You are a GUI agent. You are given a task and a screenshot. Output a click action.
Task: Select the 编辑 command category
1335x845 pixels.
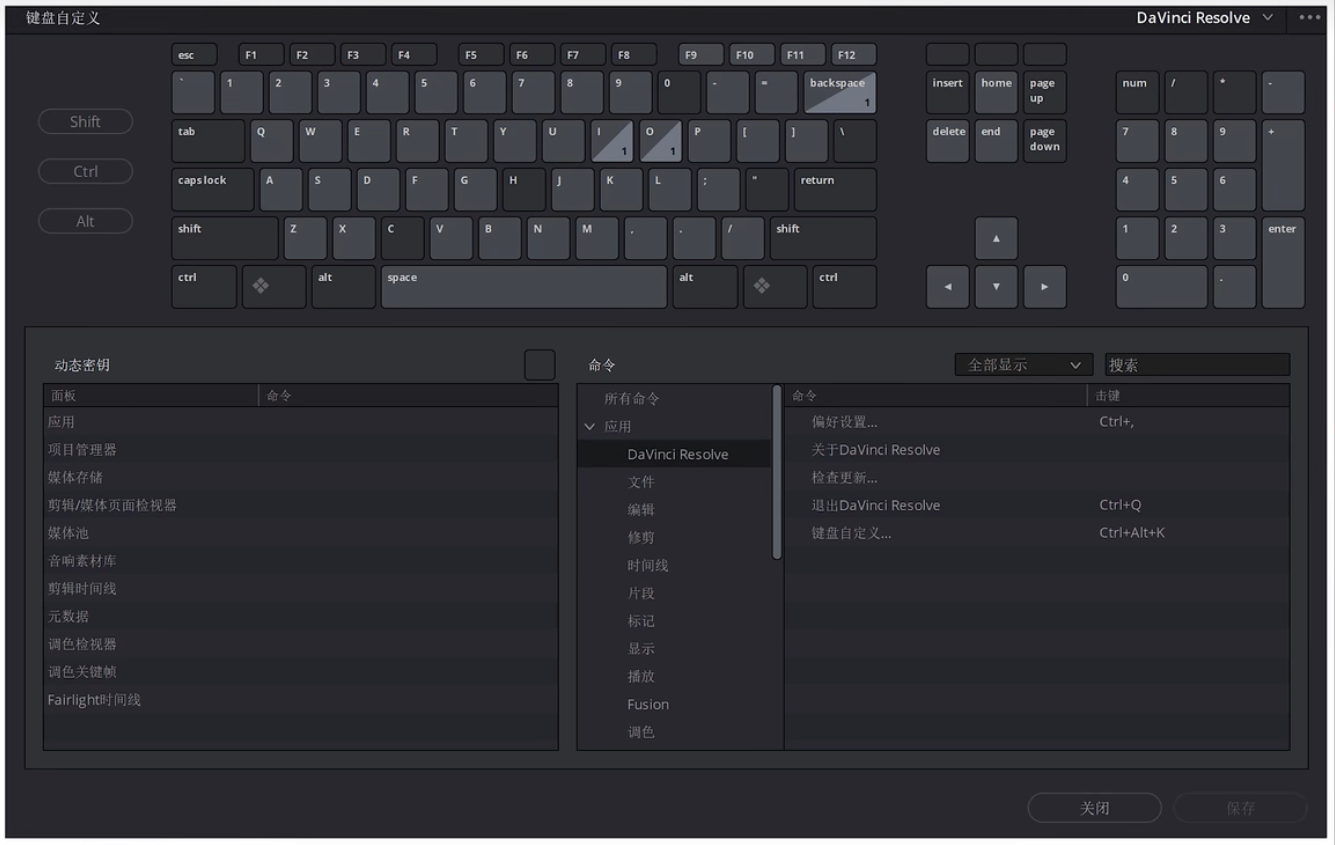pos(641,510)
